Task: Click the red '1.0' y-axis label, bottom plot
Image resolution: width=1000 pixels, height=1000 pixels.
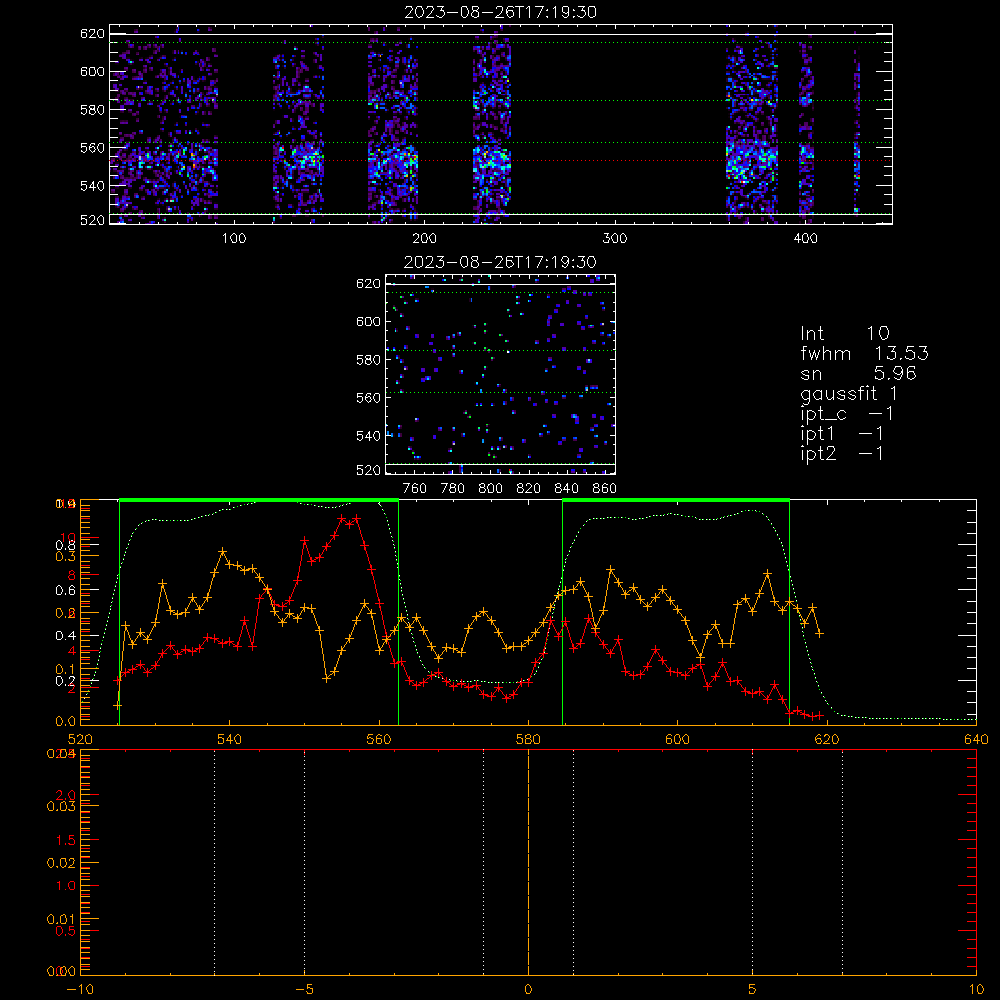Action: click(66, 885)
